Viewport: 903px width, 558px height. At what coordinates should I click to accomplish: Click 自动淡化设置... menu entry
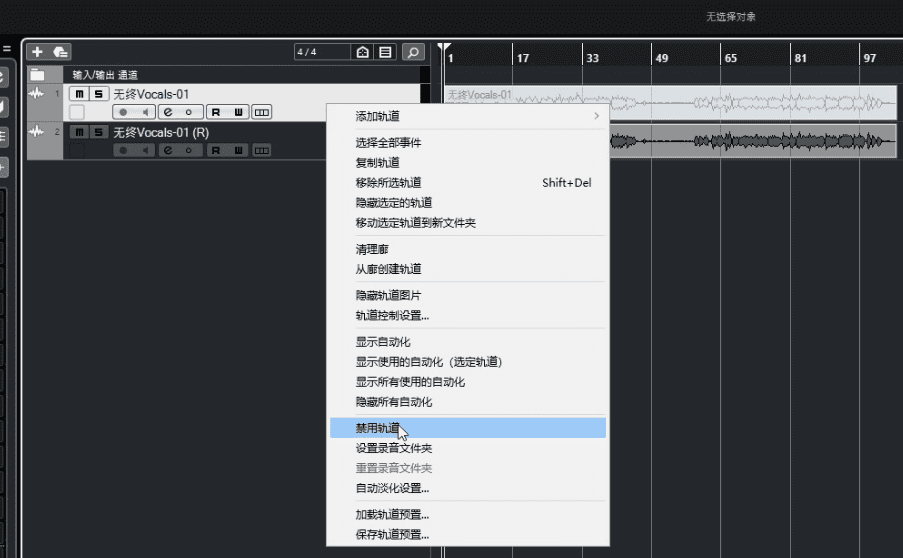pyautogui.click(x=392, y=488)
